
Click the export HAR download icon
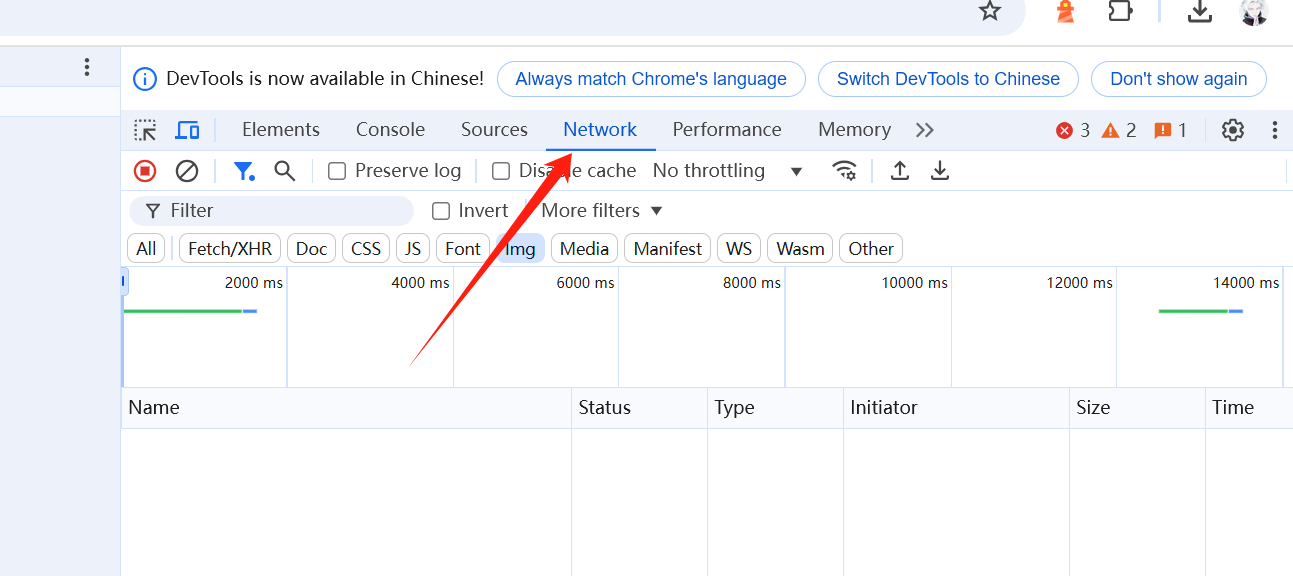point(940,171)
